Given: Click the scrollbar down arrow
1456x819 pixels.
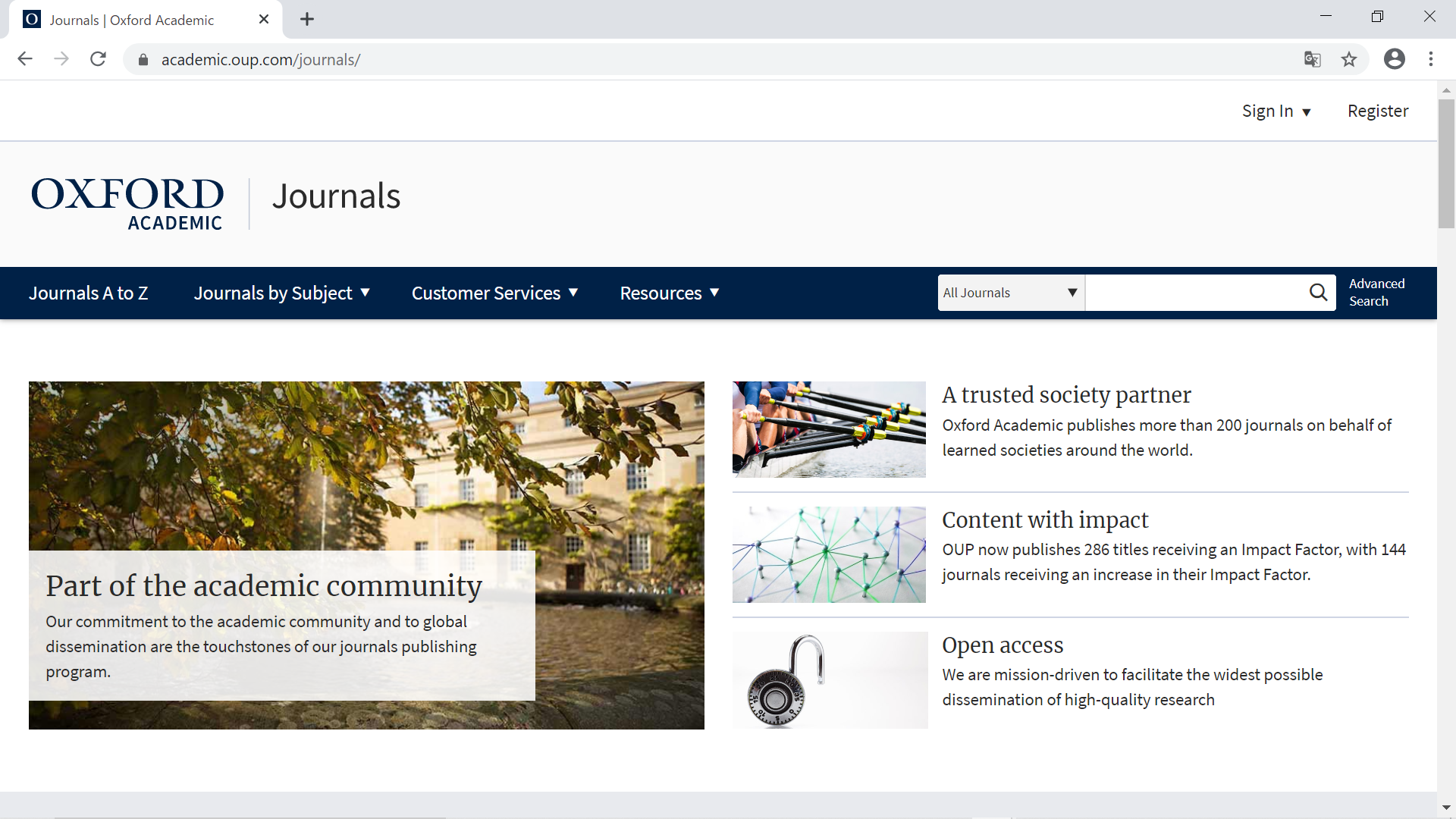Looking at the screenshot, I should [x=1446, y=808].
